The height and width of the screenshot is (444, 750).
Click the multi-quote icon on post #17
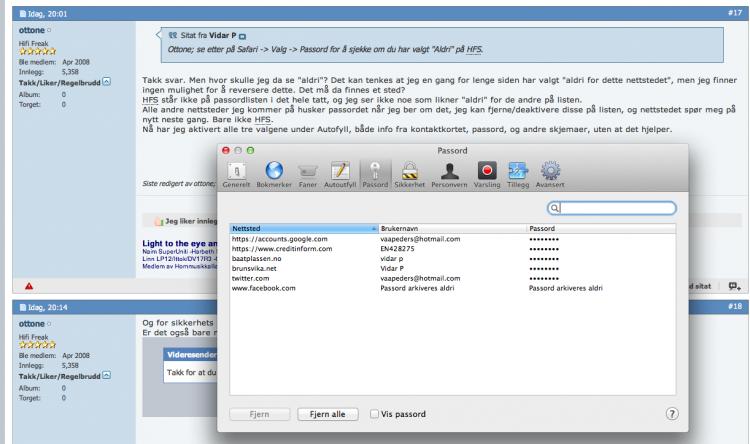[734, 286]
